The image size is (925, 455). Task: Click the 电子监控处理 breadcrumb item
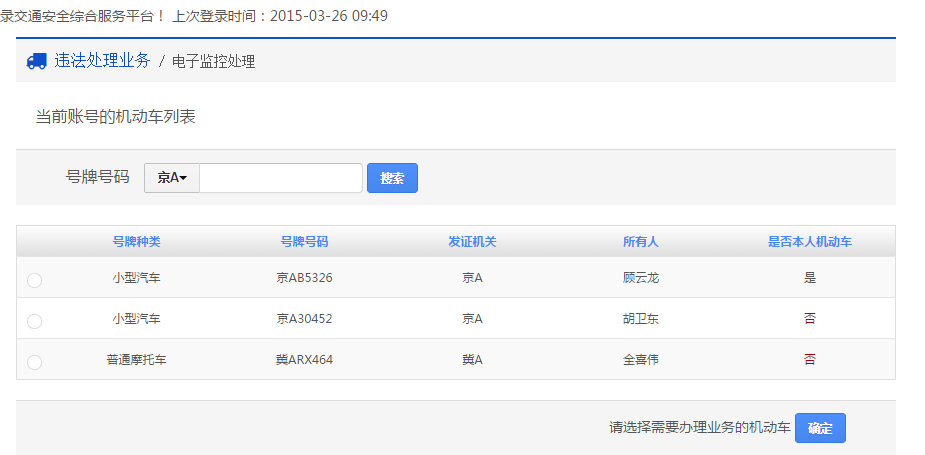tap(213, 62)
